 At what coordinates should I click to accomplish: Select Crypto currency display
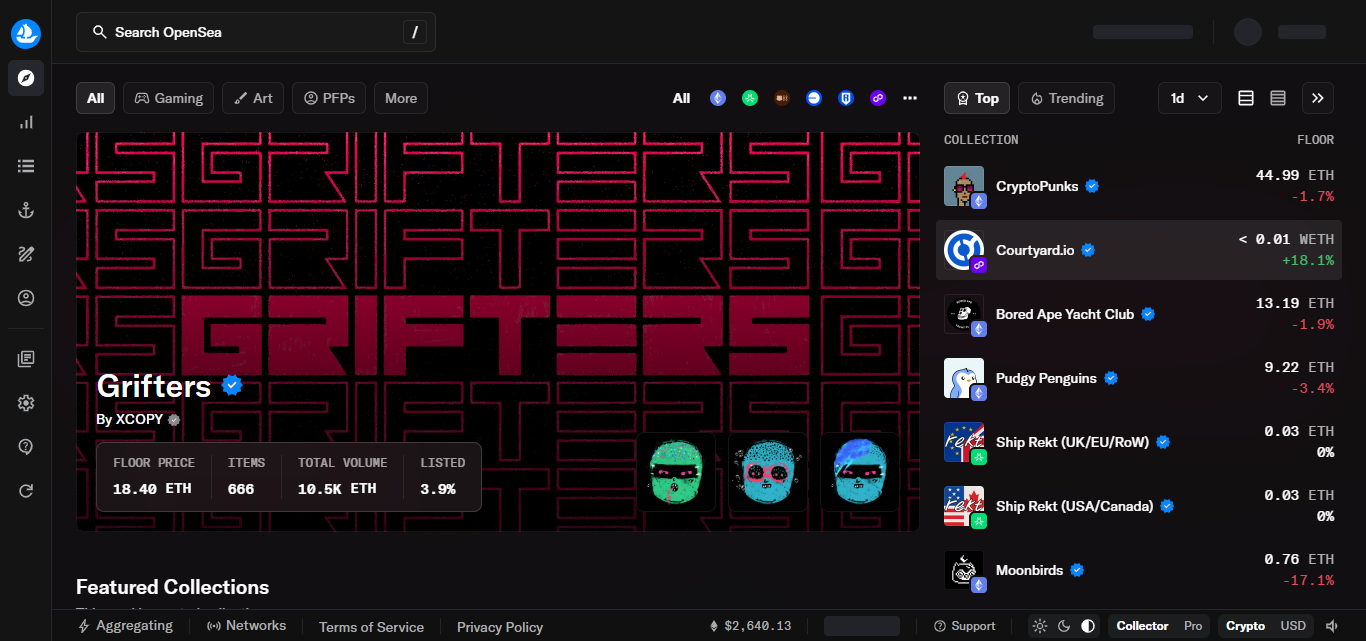tap(1245, 626)
